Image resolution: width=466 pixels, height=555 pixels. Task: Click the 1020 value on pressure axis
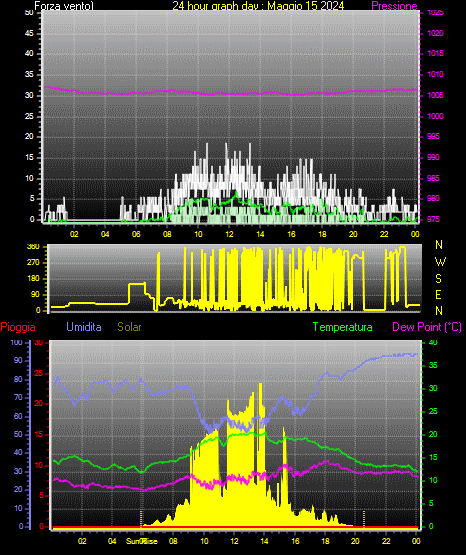[435, 33]
